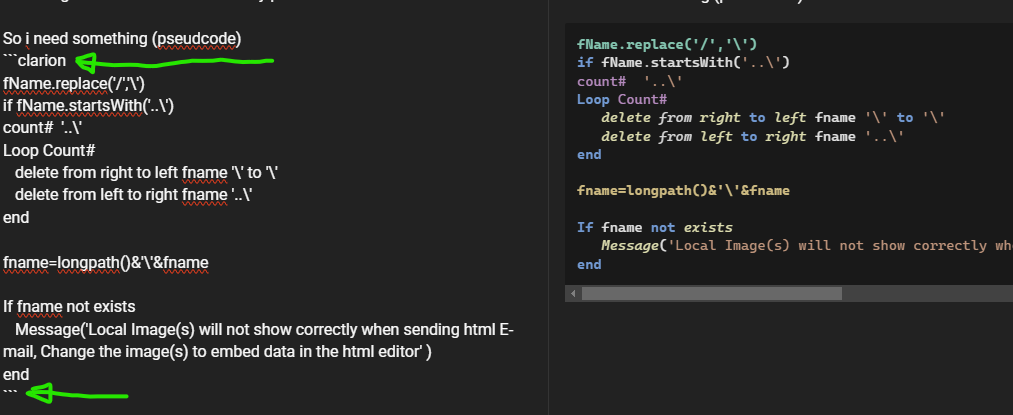Click the closing ``` fence at editor bottom
Viewport: 1013px width, 415px height.
10,395
